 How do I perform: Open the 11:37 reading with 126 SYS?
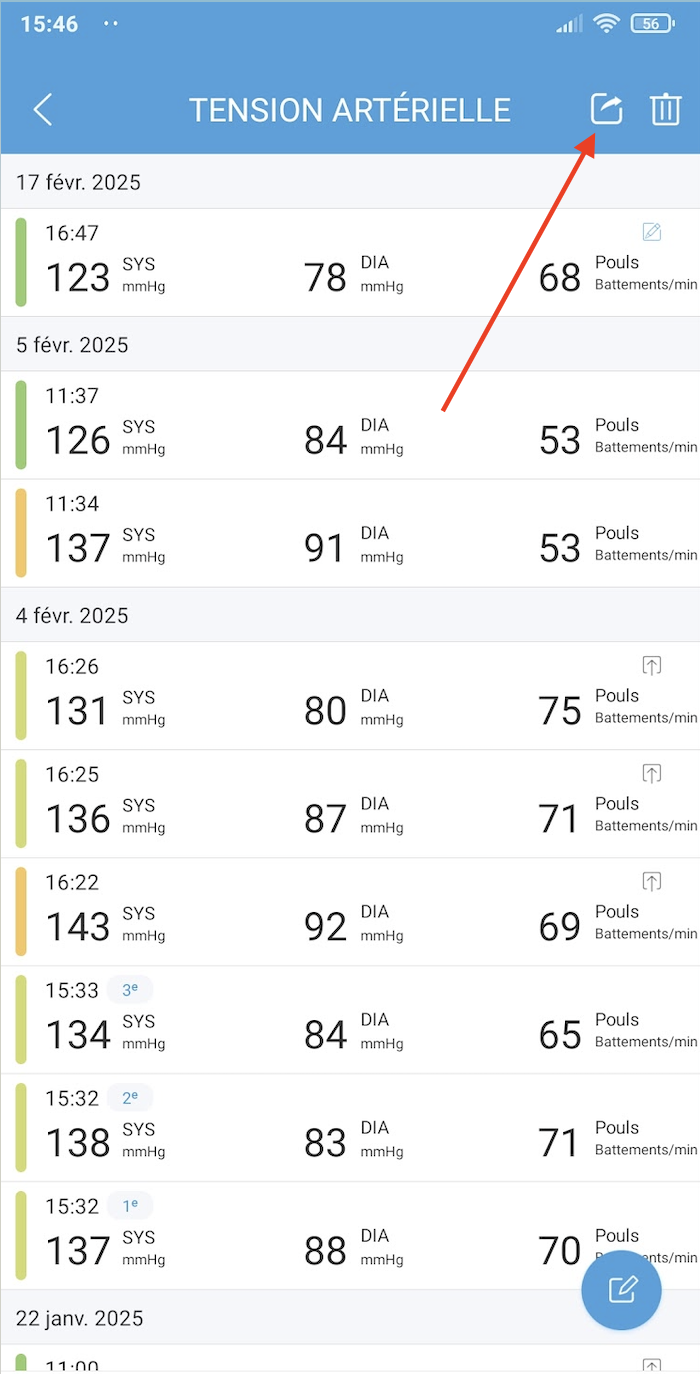[350, 425]
